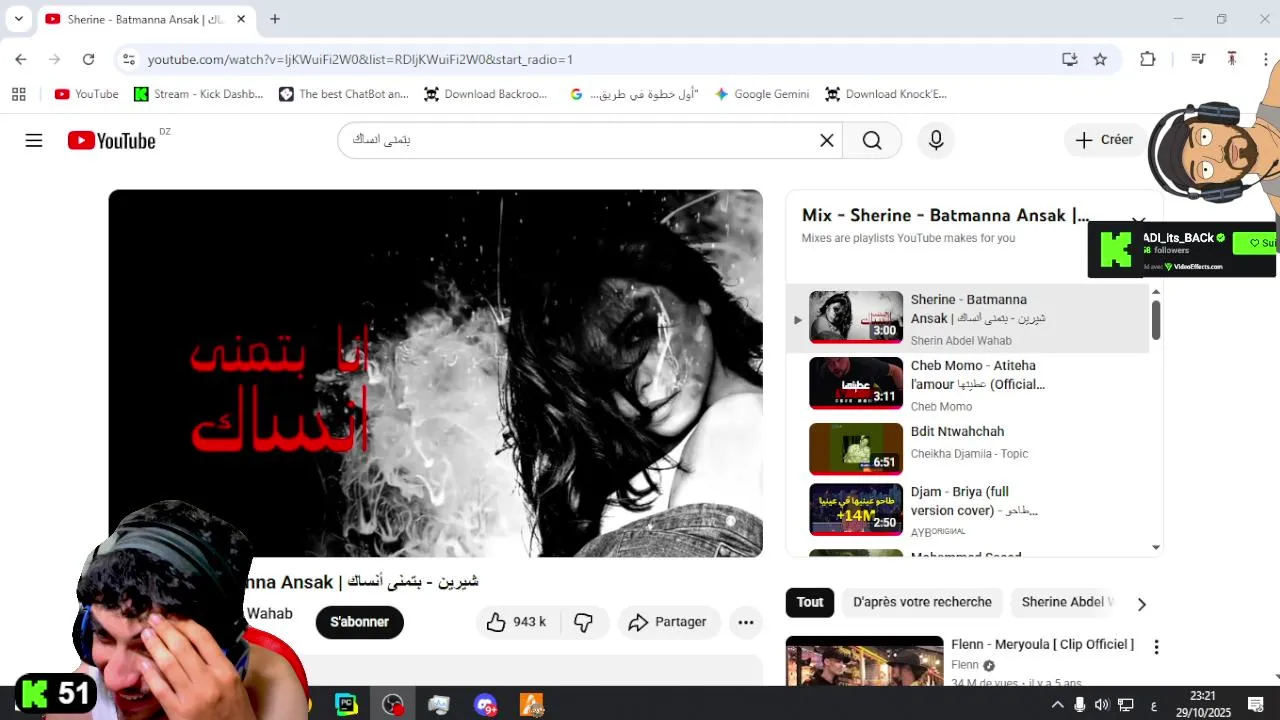
Task: Open the Chrome extensions puzzle icon
Action: click(x=1148, y=59)
